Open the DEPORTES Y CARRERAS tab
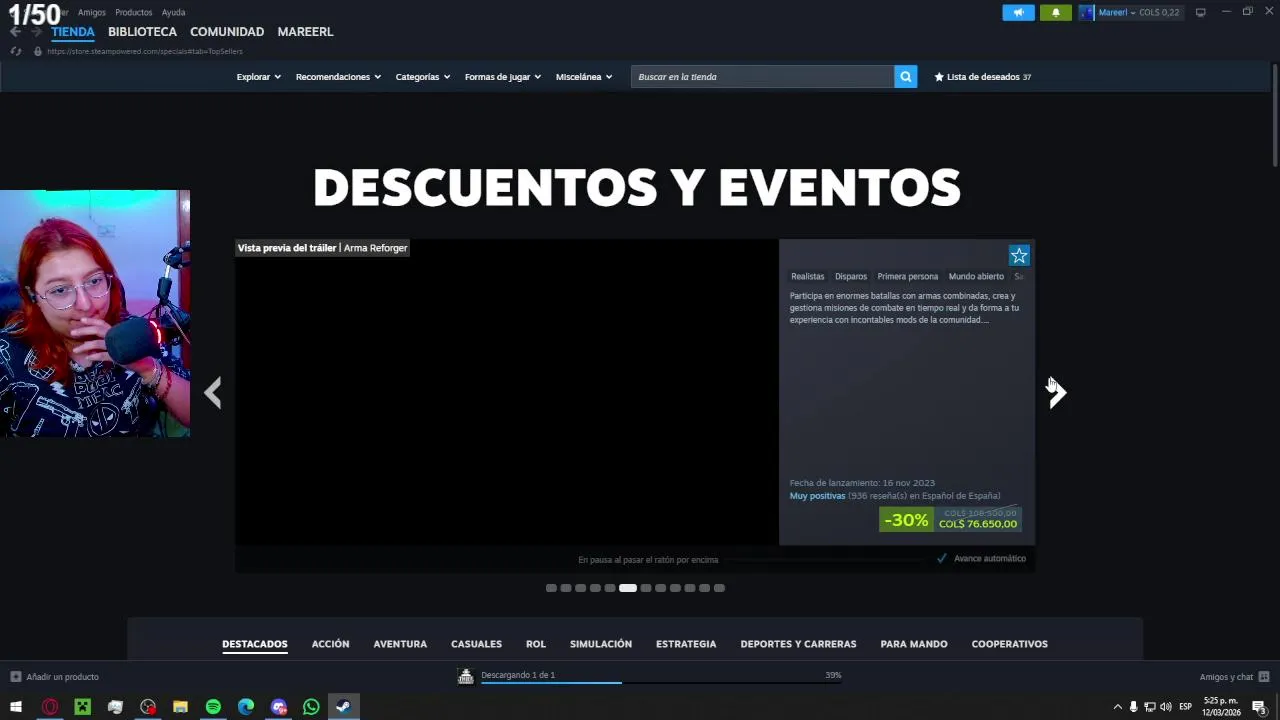1280x720 pixels. [798, 644]
